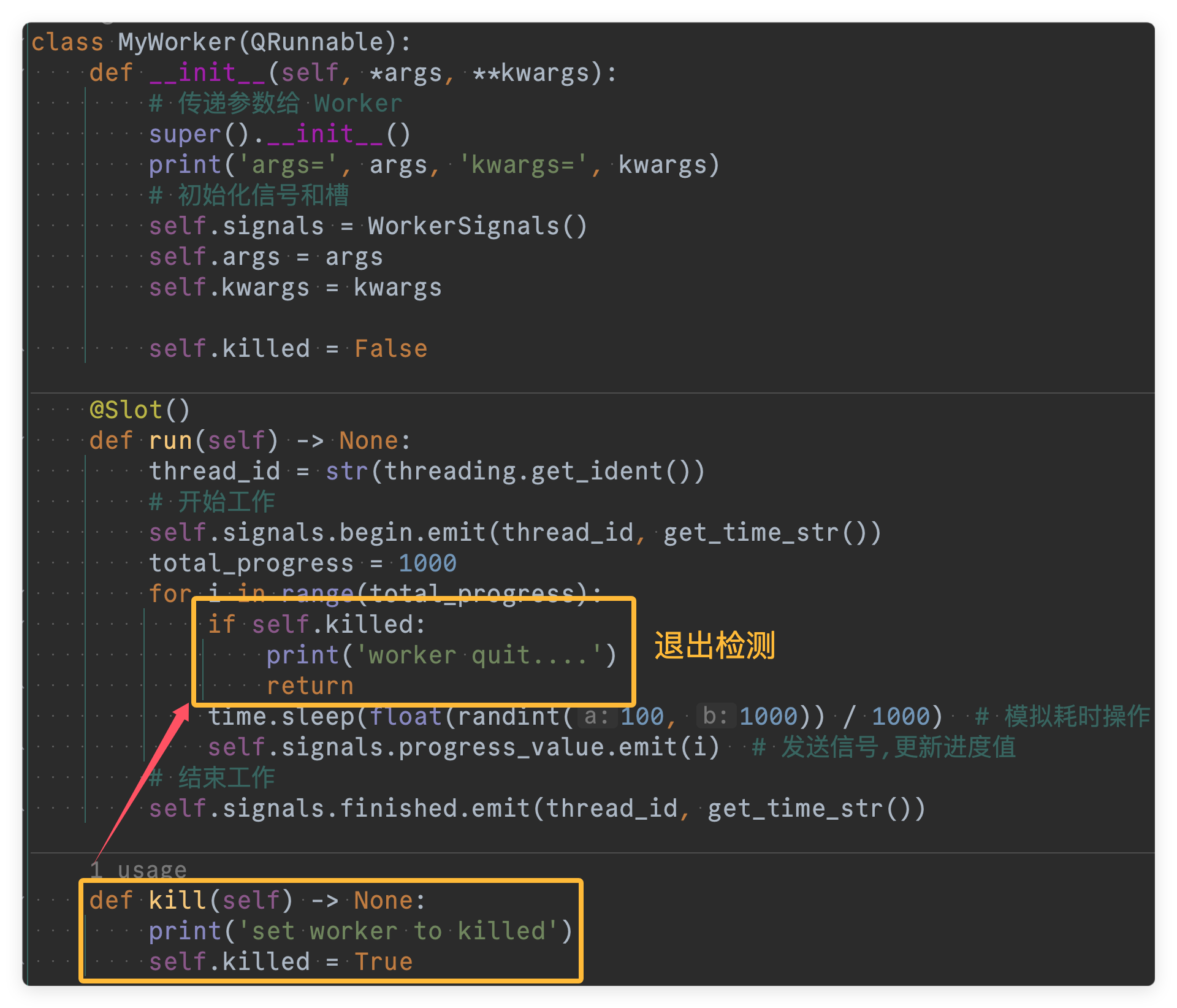Click self.signals.finished.emit line

click(537, 809)
